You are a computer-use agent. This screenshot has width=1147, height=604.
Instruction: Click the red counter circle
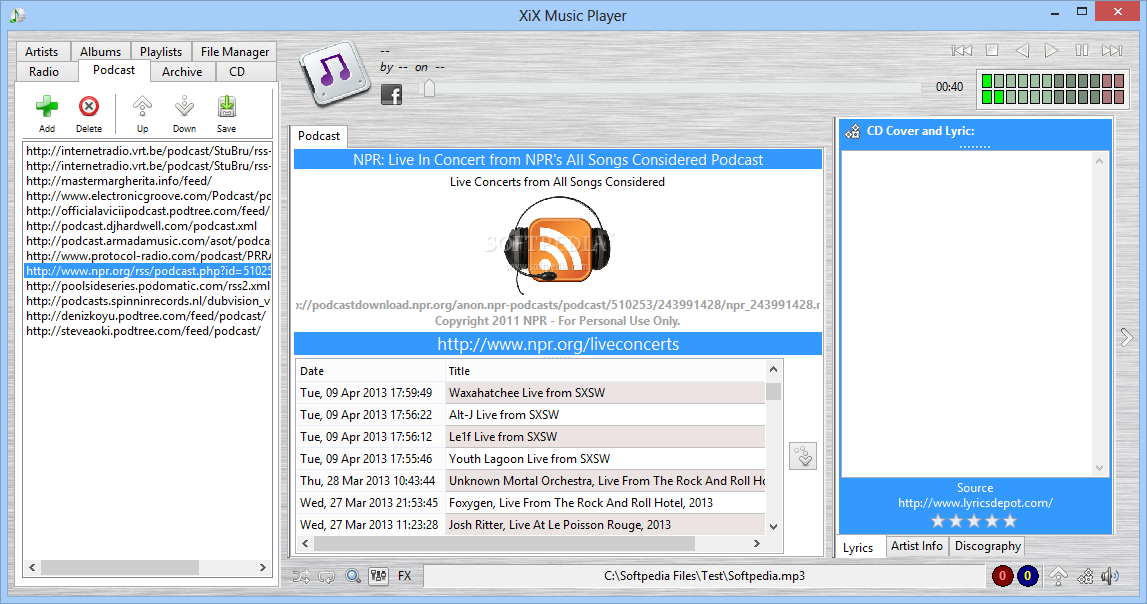[1002, 576]
